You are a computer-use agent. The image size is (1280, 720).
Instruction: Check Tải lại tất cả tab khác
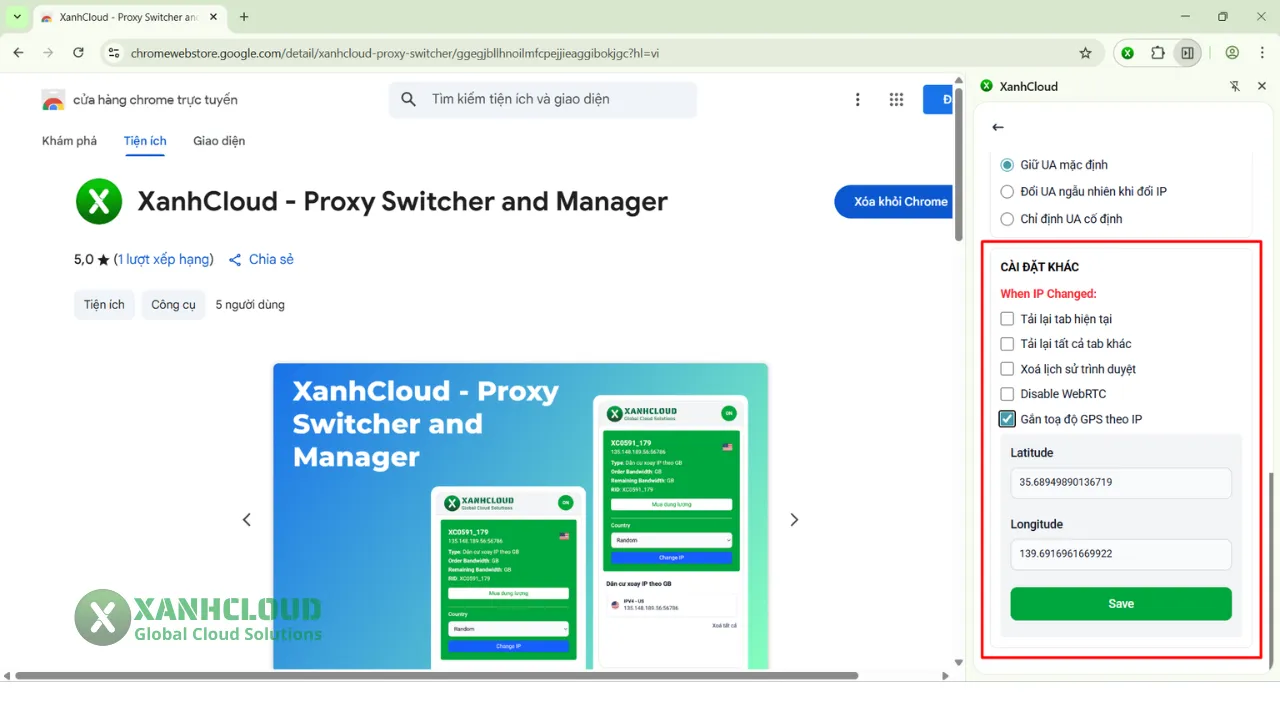click(1007, 344)
